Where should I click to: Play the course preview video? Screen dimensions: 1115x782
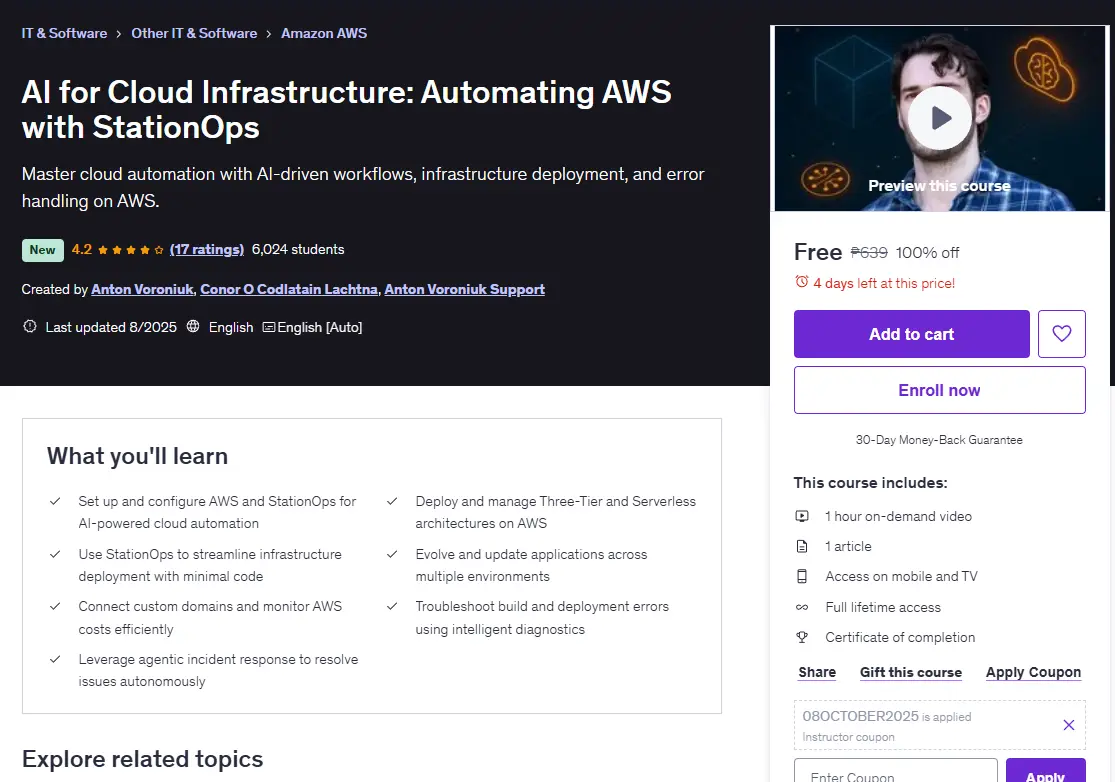[x=939, y=118]
